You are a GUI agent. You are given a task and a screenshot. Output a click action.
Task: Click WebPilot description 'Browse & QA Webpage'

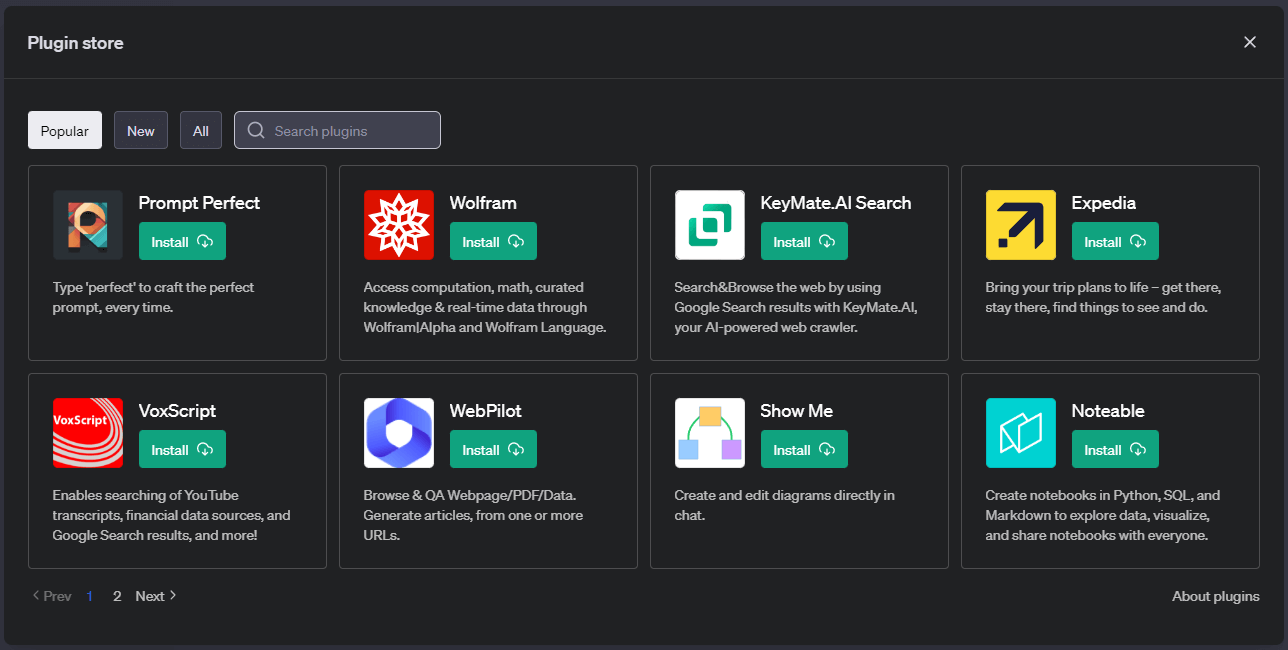coord(473,515)
